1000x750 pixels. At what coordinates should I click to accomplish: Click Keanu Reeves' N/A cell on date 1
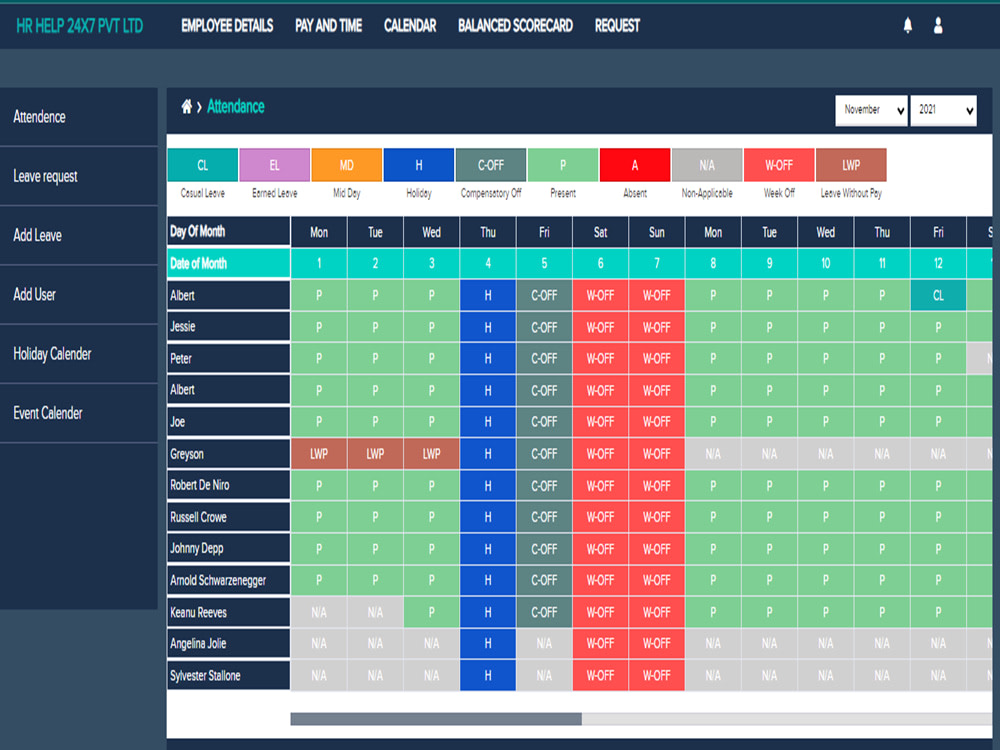(x=319, y=612)
